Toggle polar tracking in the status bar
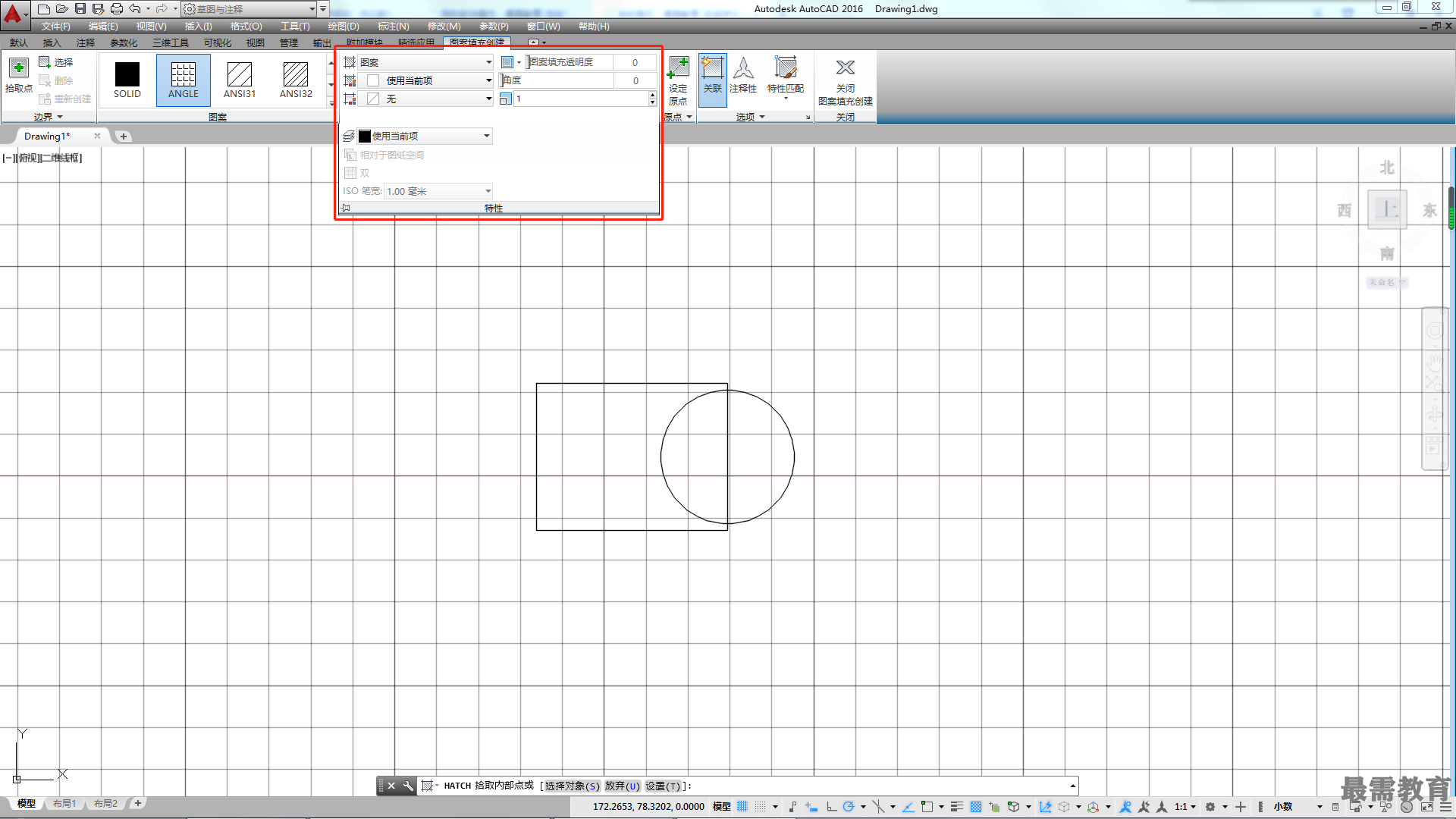The height and width of the screenshot is (819, 1456). [x=849, y=807]
